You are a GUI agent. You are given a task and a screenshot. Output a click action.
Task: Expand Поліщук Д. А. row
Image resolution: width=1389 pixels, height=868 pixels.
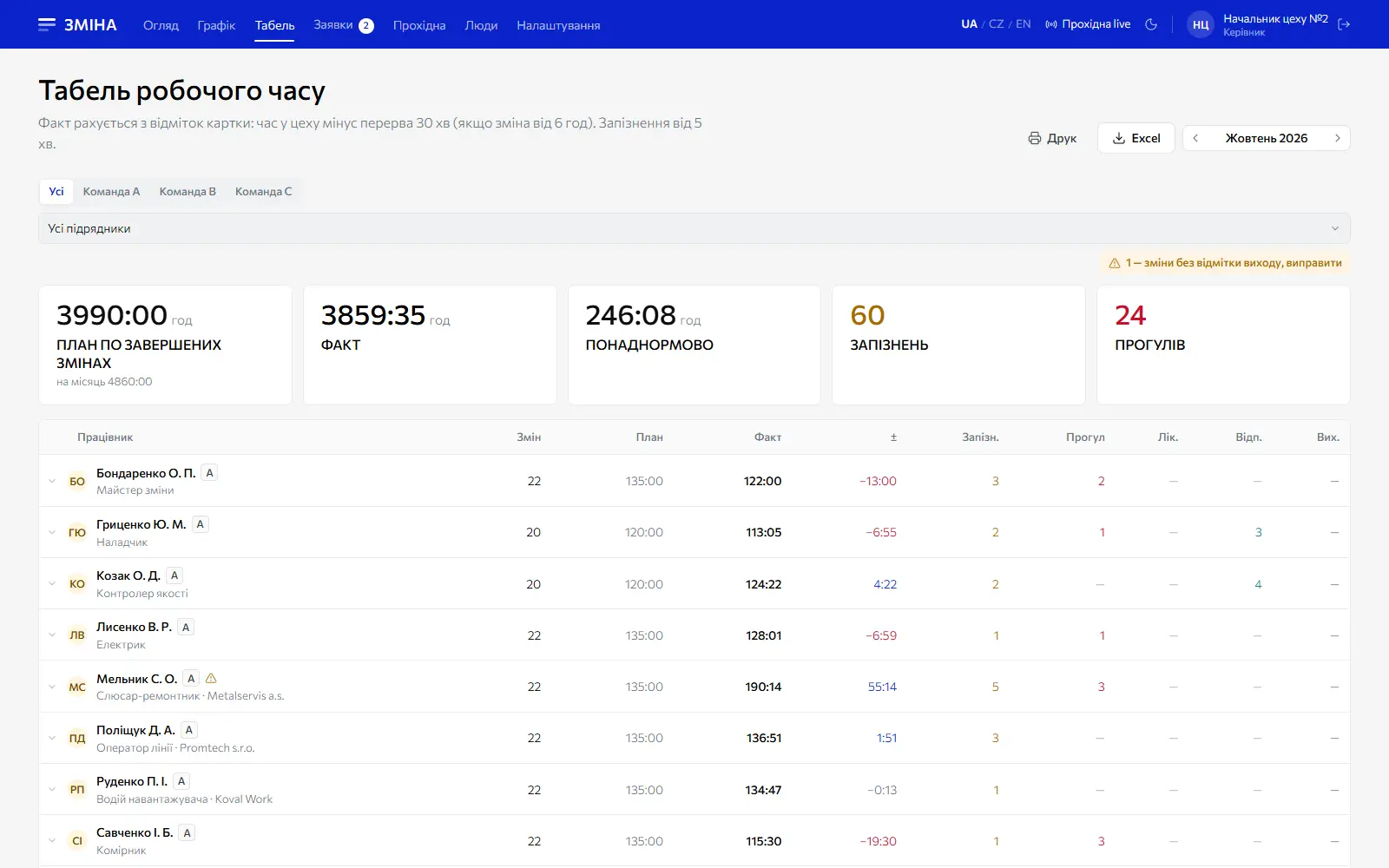[x=52, y=738]
